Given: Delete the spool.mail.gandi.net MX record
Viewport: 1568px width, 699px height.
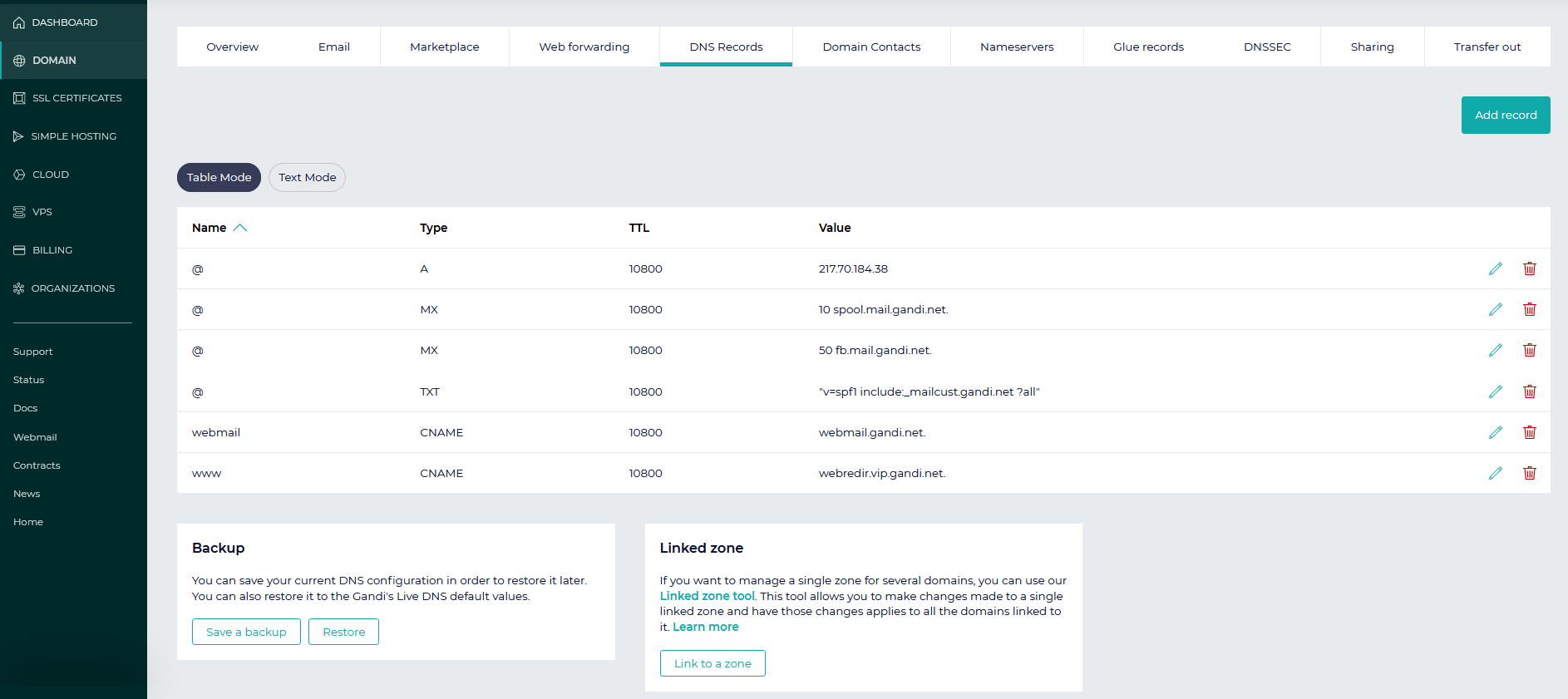Looking at the screenshot, I should coord(1529,309).
